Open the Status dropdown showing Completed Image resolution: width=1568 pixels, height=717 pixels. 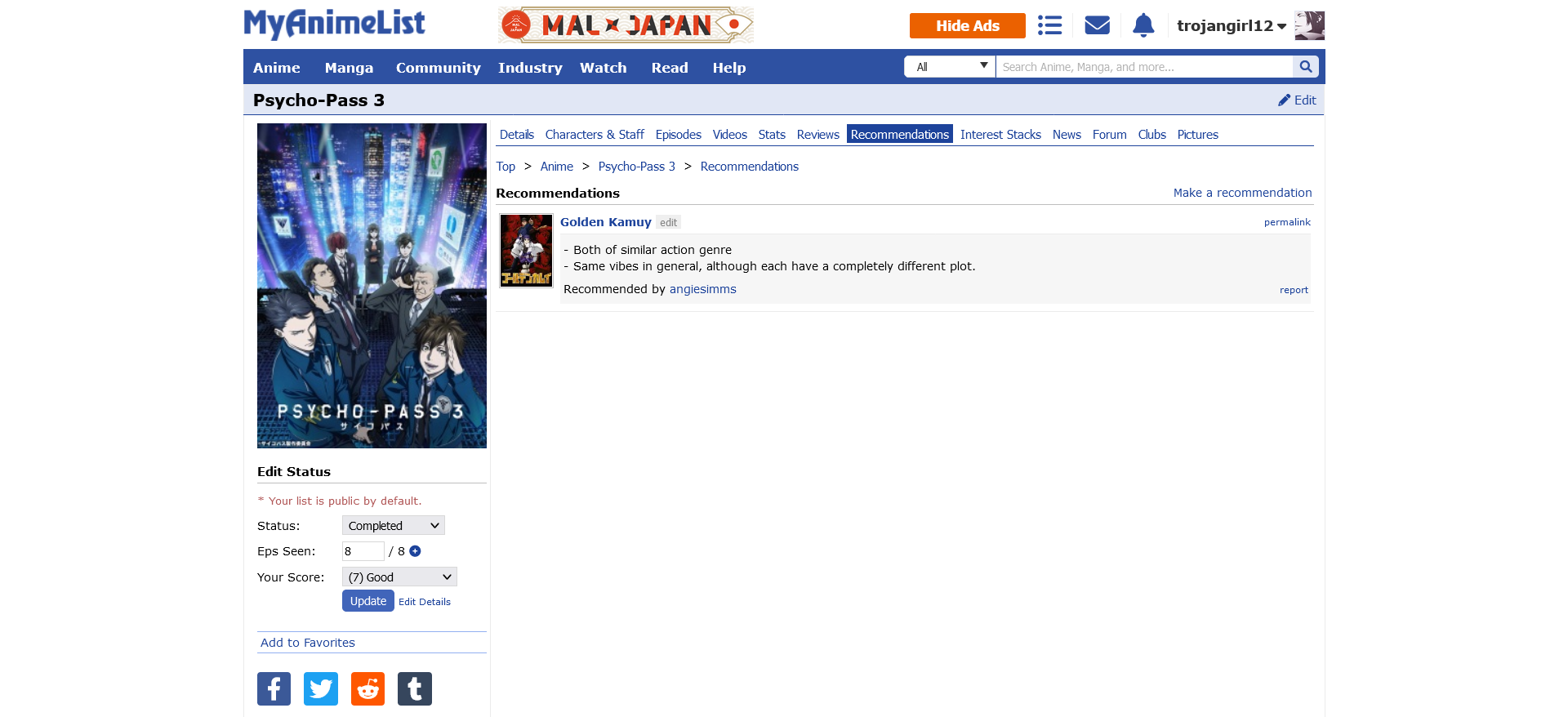394,526
